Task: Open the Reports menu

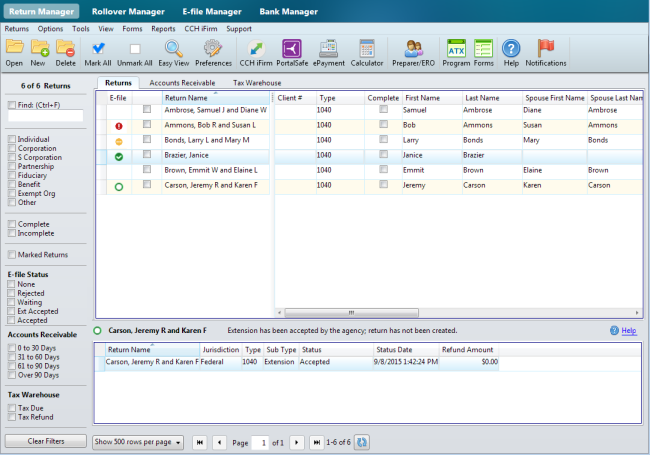Action: [x=163, y=29]
